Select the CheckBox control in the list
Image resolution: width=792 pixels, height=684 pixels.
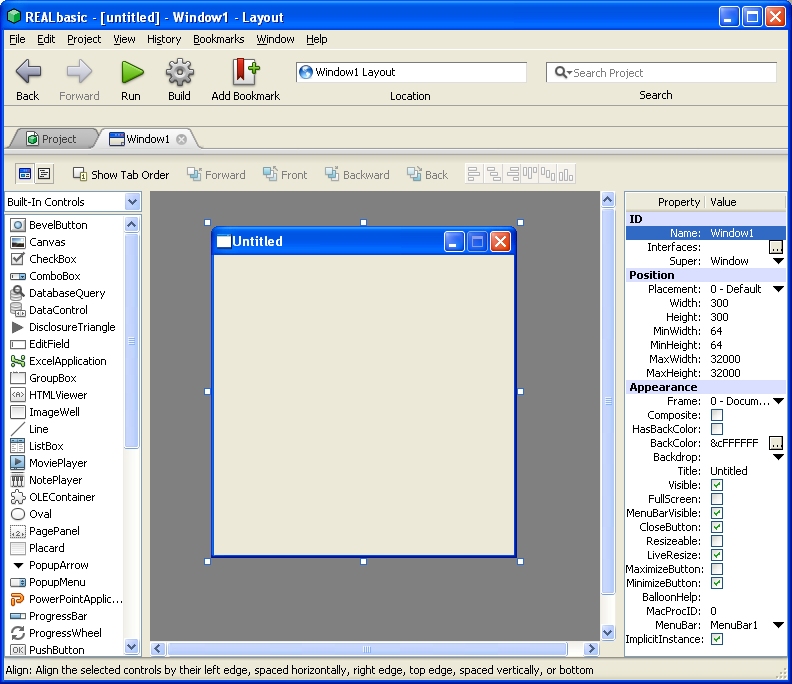43,259
